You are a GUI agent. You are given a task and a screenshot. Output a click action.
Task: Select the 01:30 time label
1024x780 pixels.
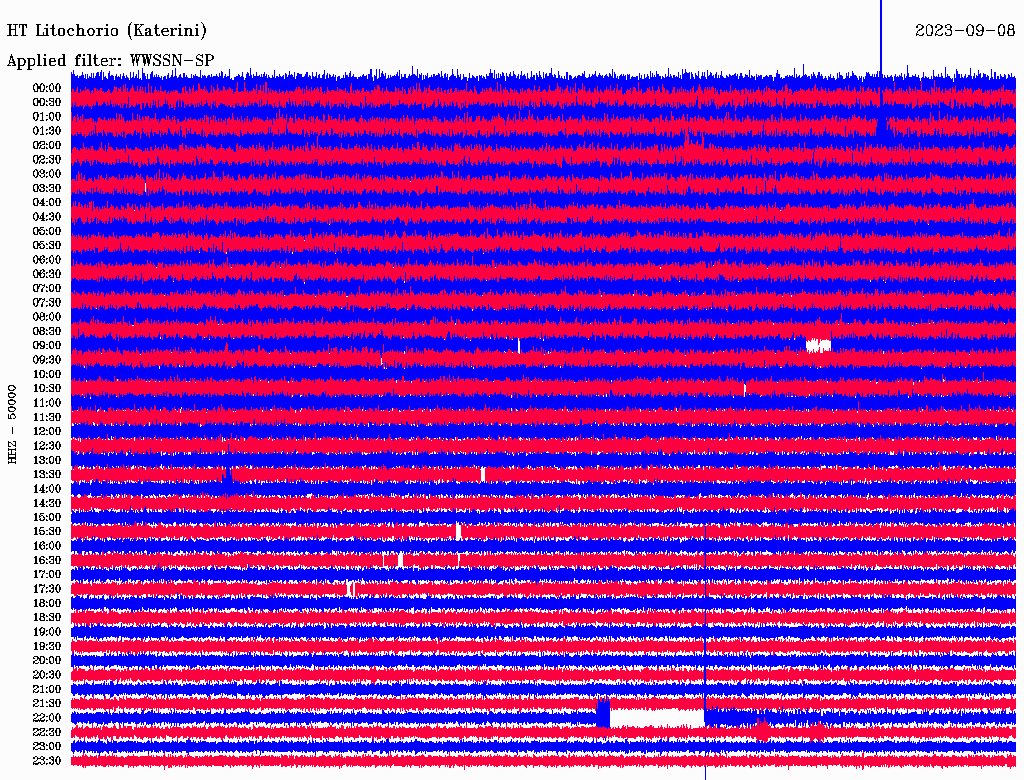(47, 131)
